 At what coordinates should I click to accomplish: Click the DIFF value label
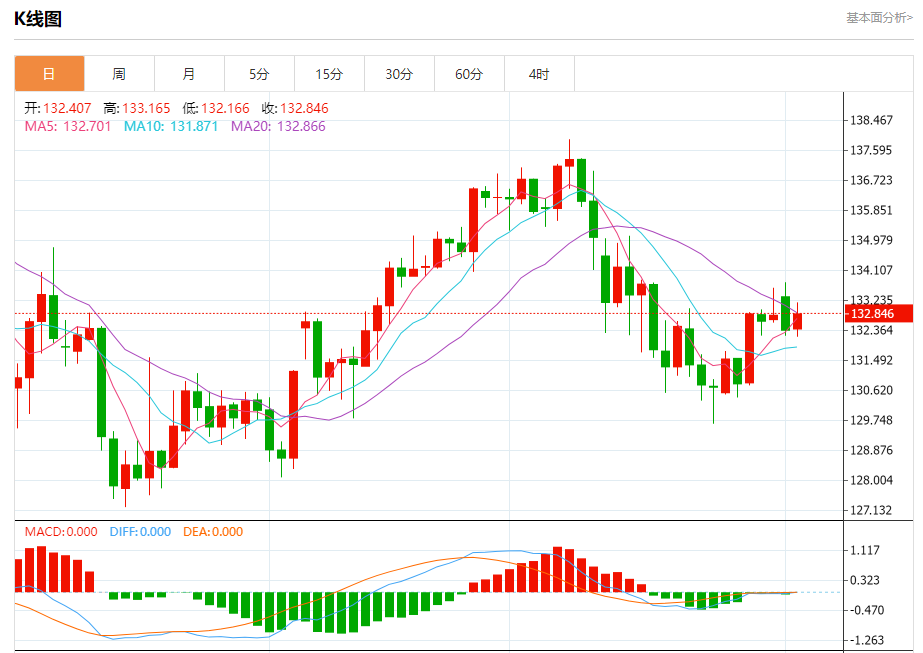[x=140, y=532]
